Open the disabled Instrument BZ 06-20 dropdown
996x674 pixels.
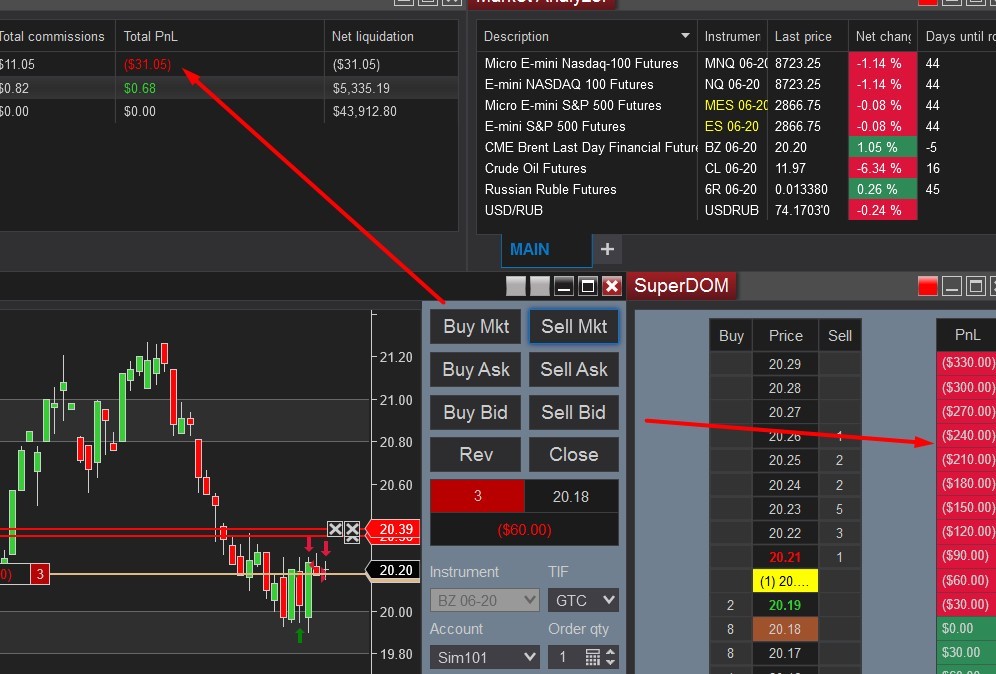(x=485, y=600)
